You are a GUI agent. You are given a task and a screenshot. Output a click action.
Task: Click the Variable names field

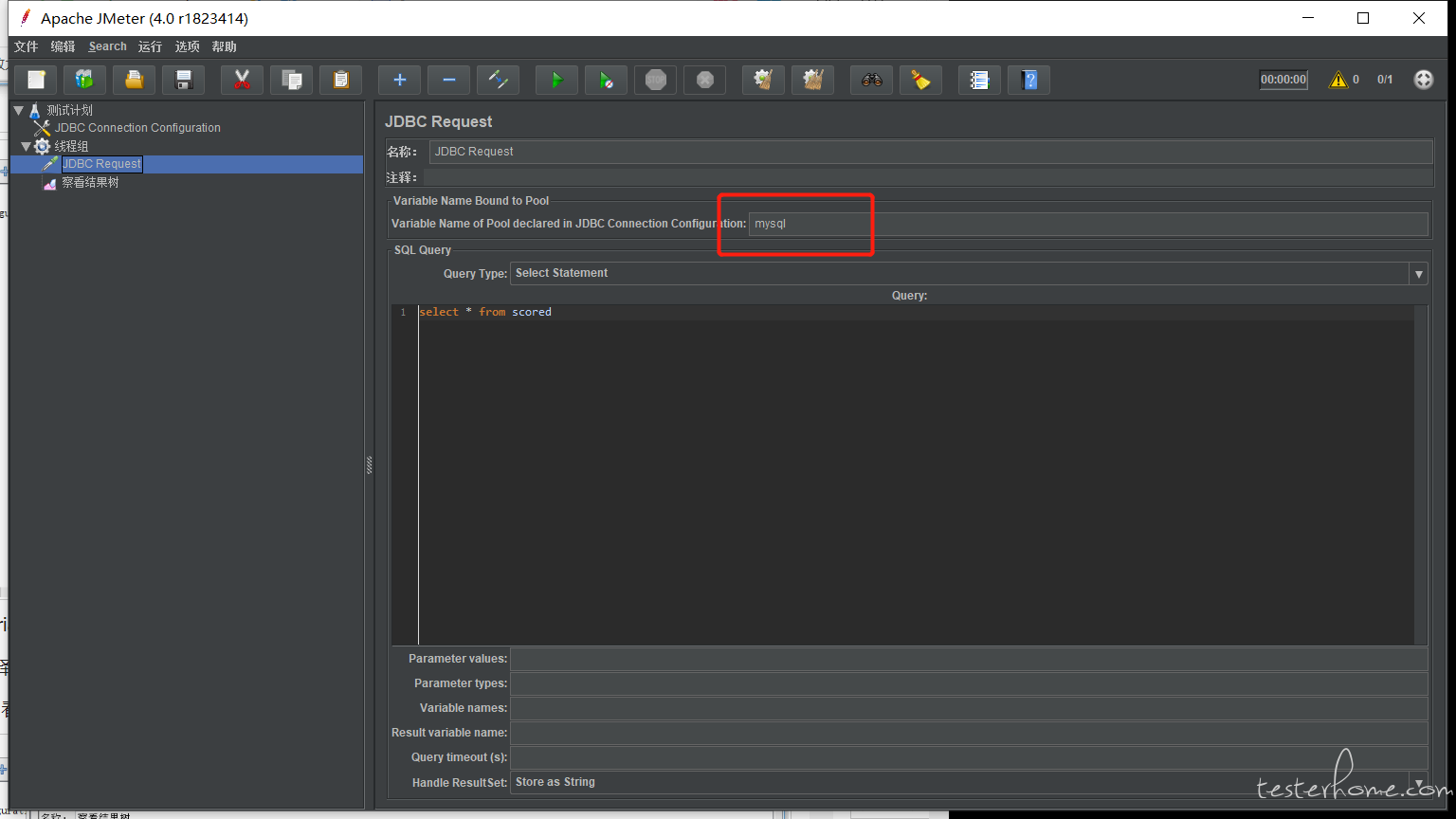969,708
